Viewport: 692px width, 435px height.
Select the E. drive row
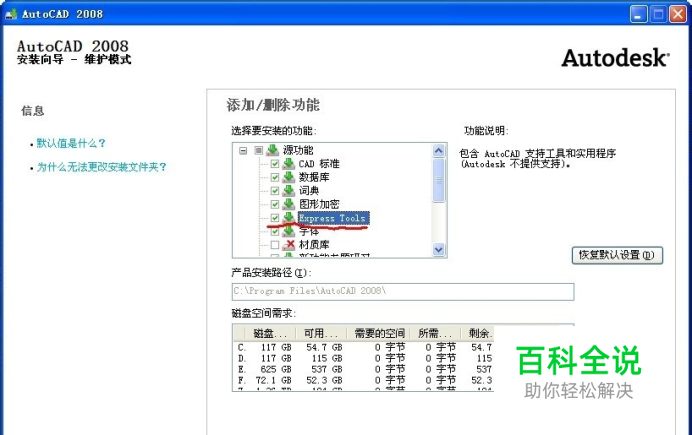coord(363,369)
